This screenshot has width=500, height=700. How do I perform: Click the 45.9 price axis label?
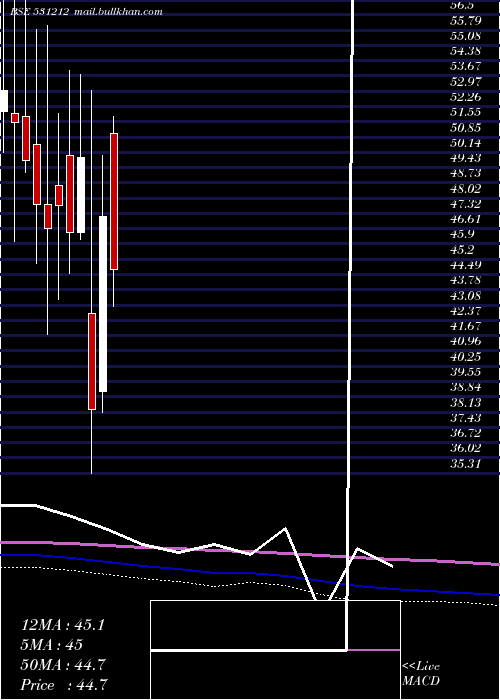(x=463, y=234)
